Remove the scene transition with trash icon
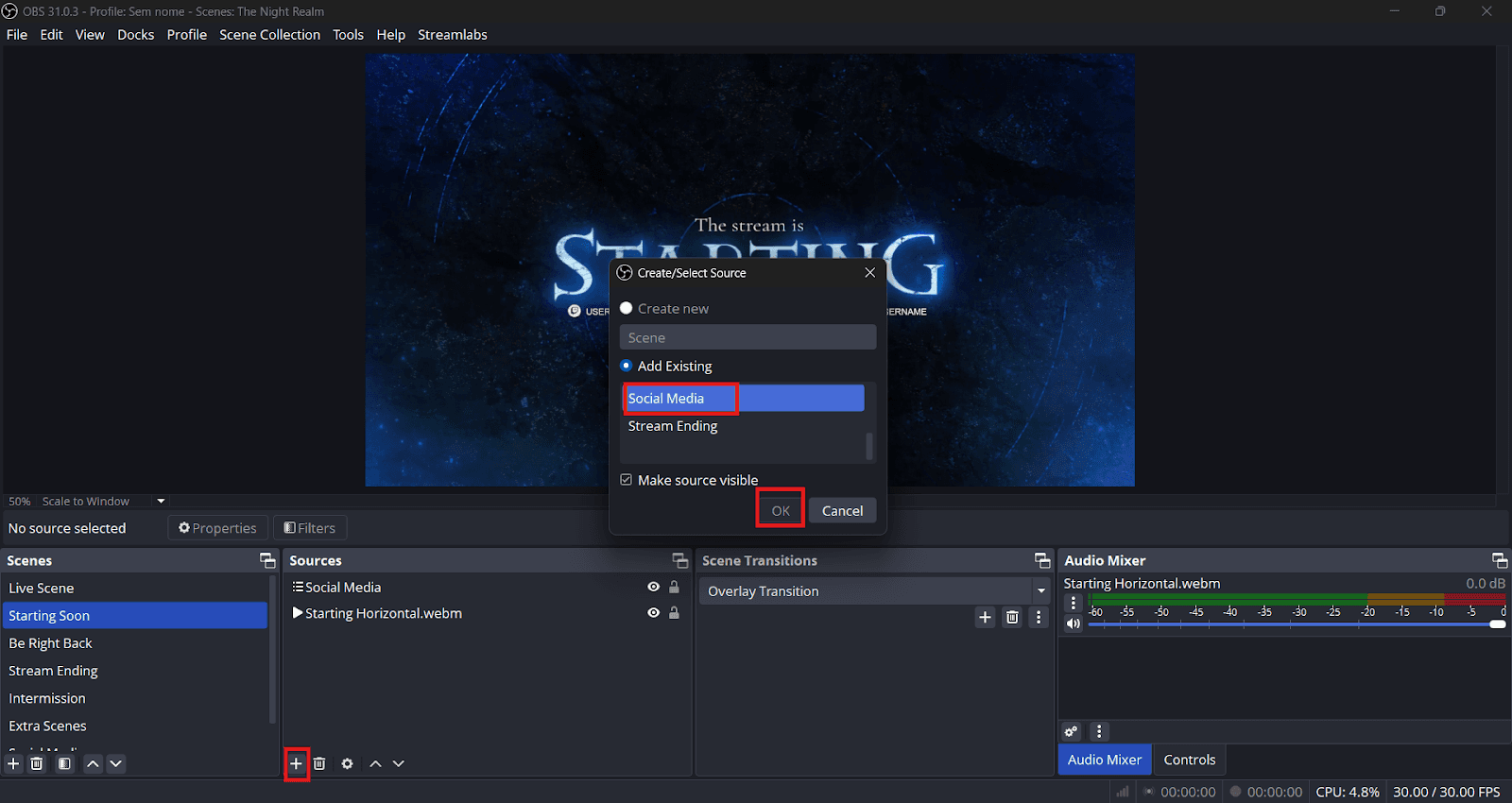This screenshot has width=1512, height=803. [x=1012, y=617]
